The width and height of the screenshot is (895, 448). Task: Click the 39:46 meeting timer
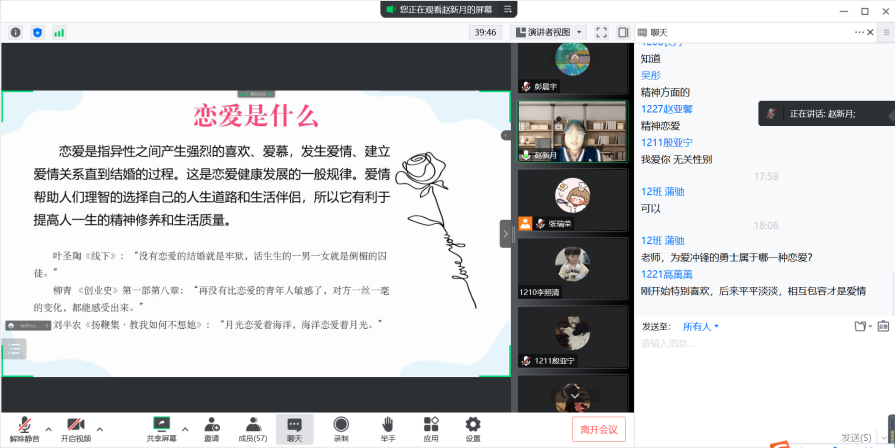[485, 33]
